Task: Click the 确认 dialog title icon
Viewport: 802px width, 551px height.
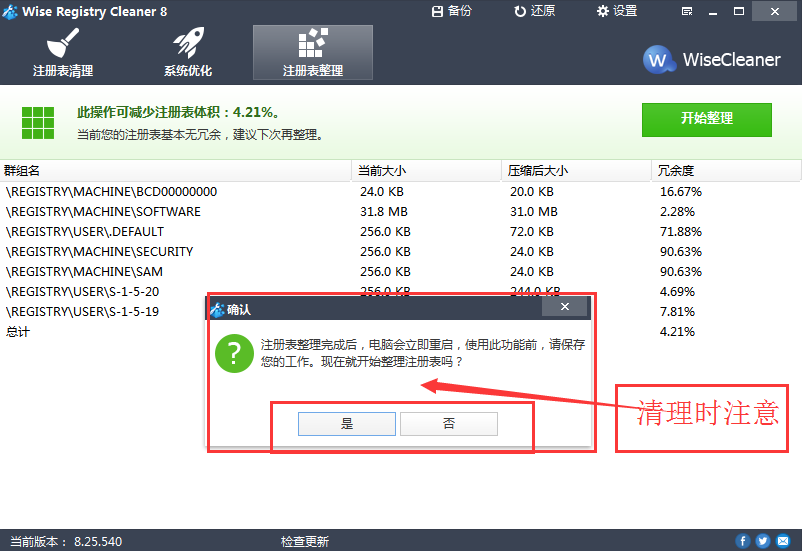Action: pos(218,310)
